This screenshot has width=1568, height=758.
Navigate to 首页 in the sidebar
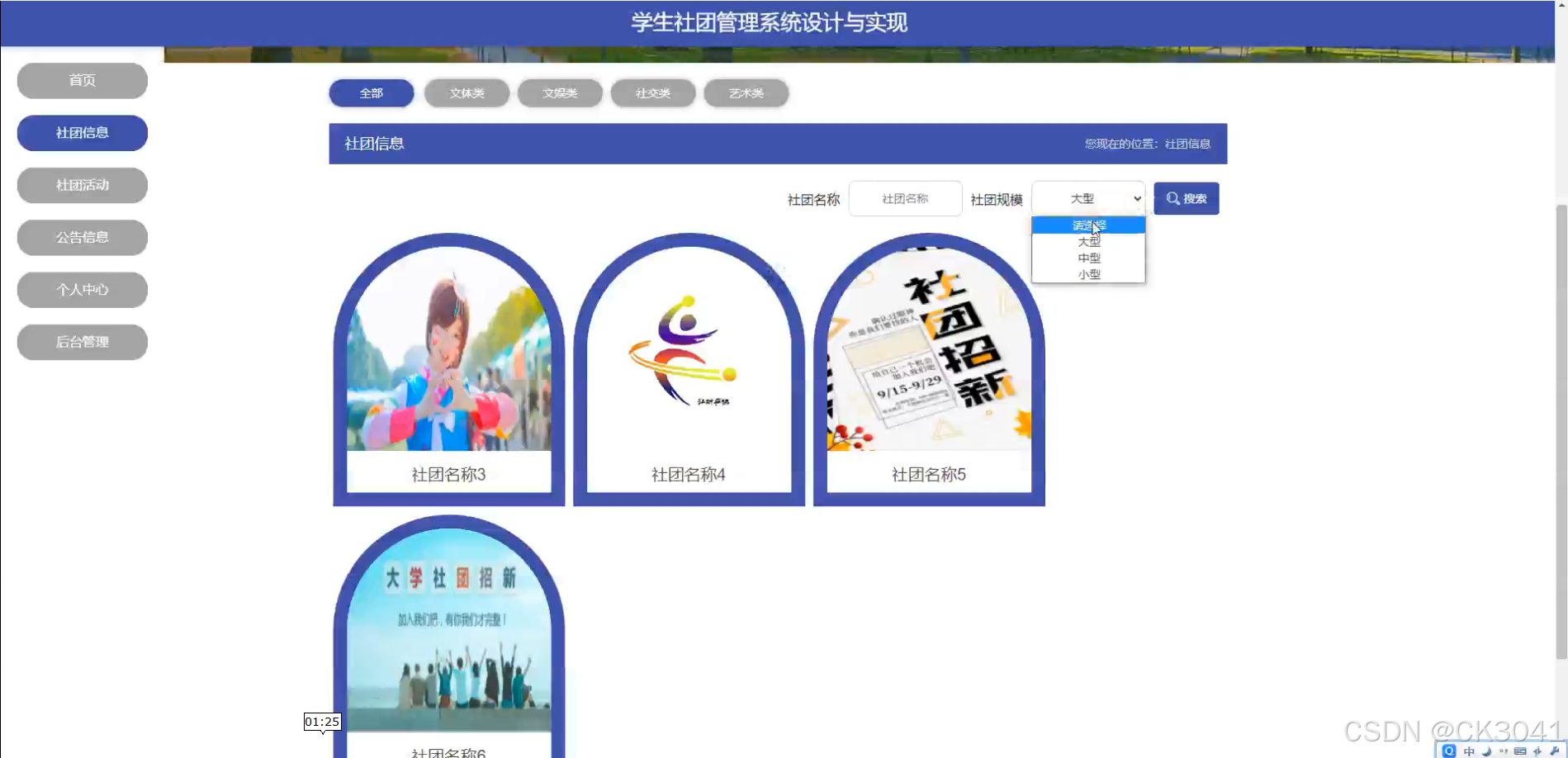82,80
